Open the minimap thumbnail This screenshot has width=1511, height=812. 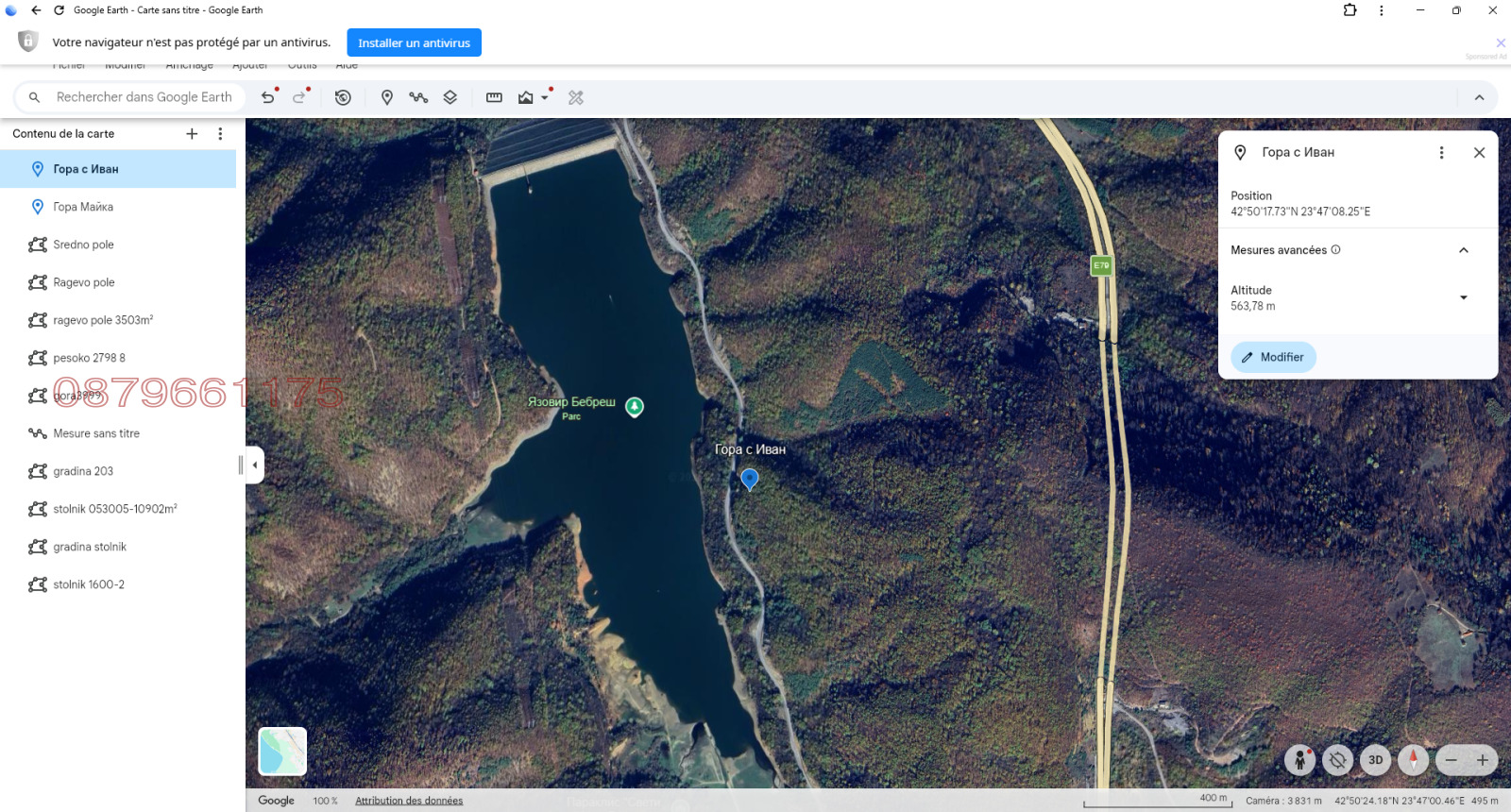coord(282,752)
